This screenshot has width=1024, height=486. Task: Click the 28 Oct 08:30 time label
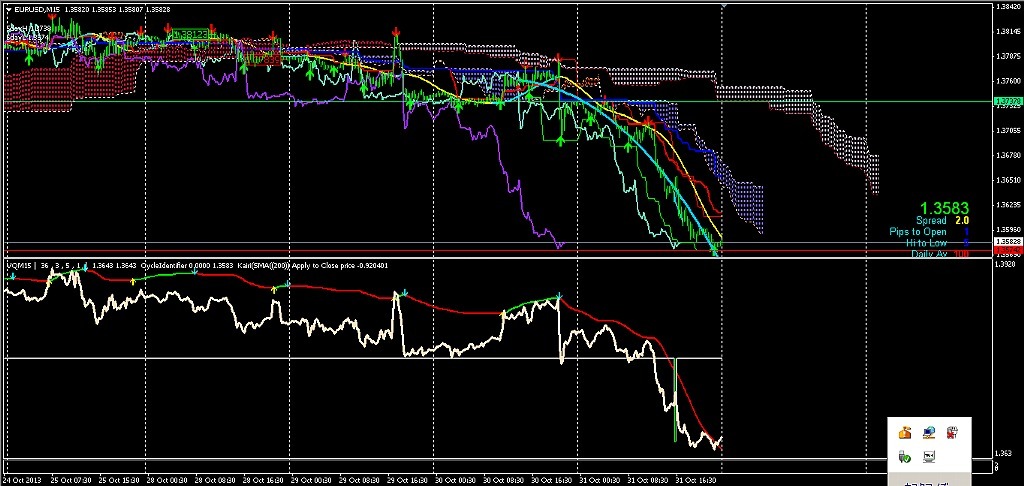[216, 480]
